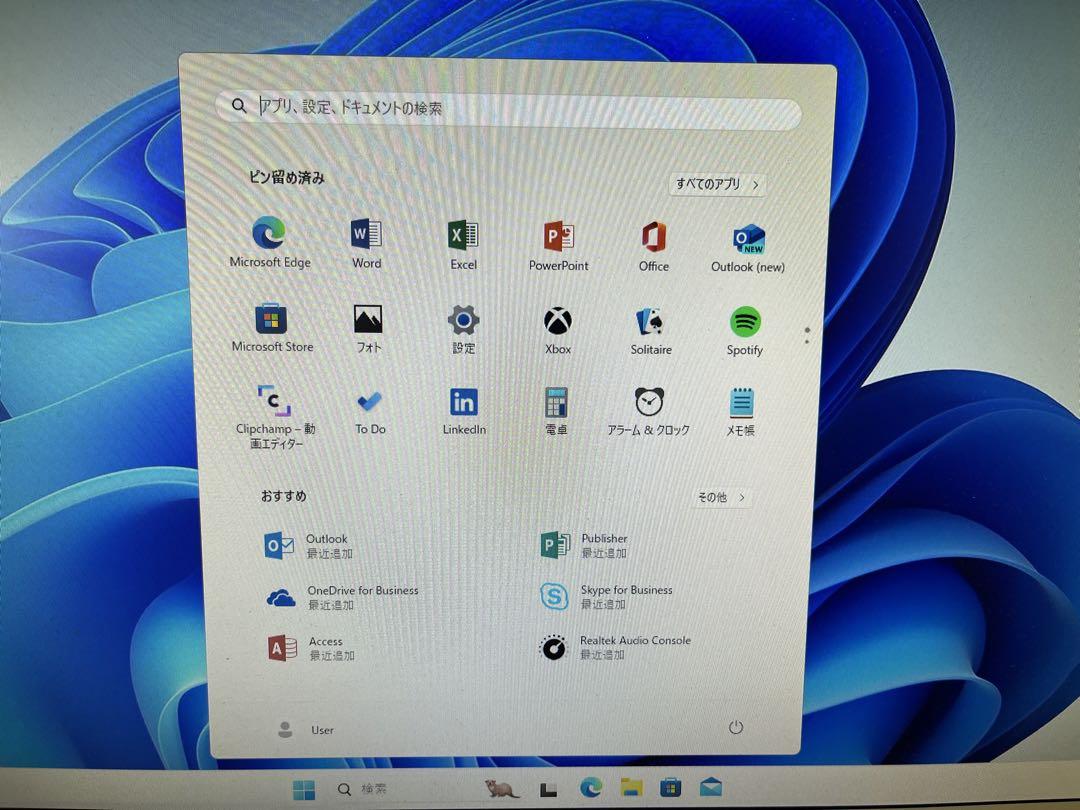
Task: Click the すべてのアプリ button
Action: click(717, 184)
